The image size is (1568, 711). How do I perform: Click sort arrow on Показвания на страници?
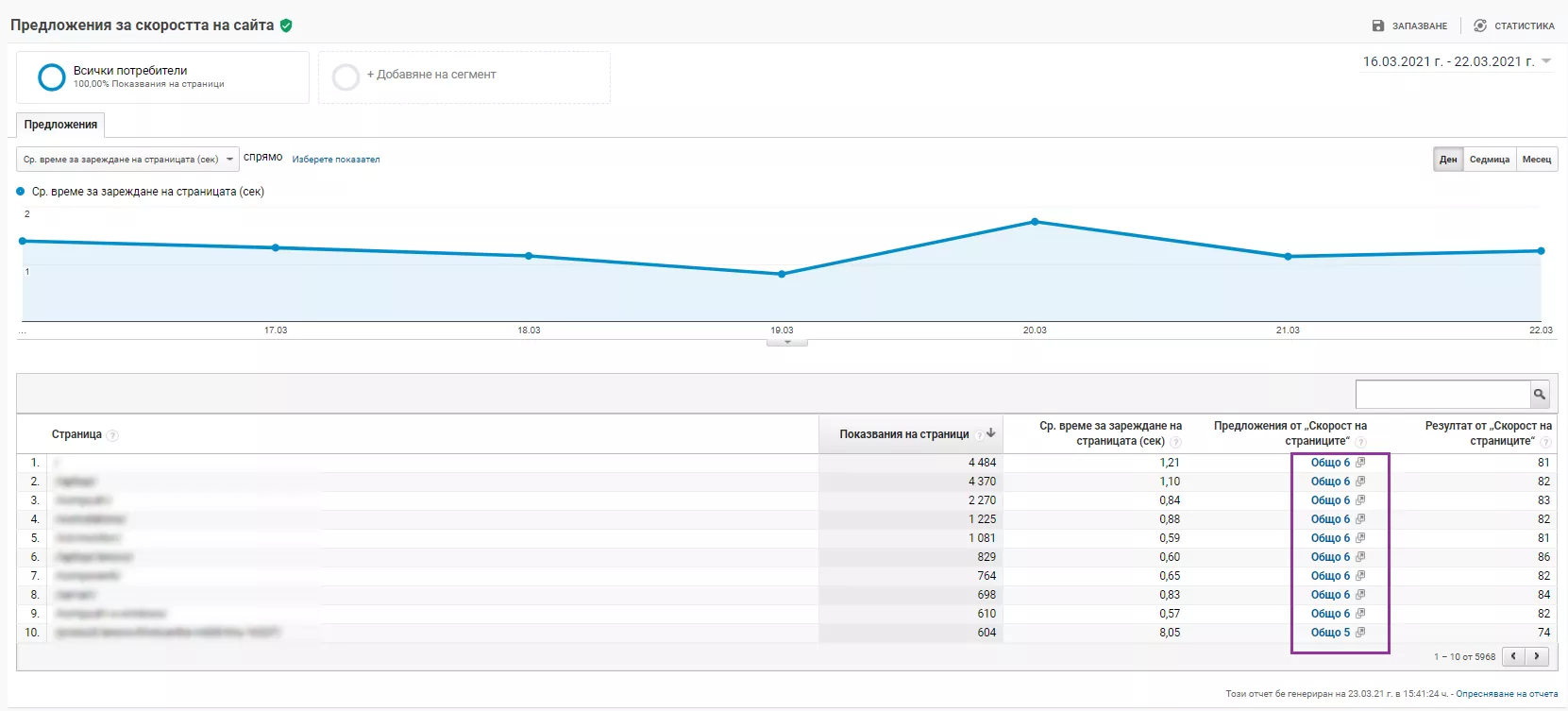[991, 433]
